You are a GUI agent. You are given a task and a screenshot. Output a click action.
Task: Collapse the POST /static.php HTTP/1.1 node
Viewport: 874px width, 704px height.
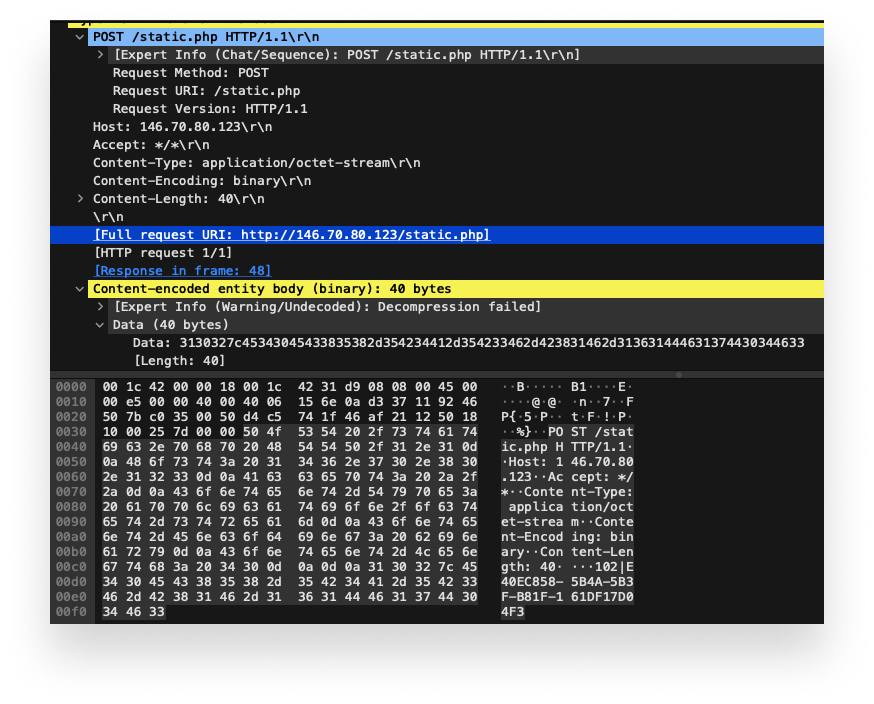(78, 36)
